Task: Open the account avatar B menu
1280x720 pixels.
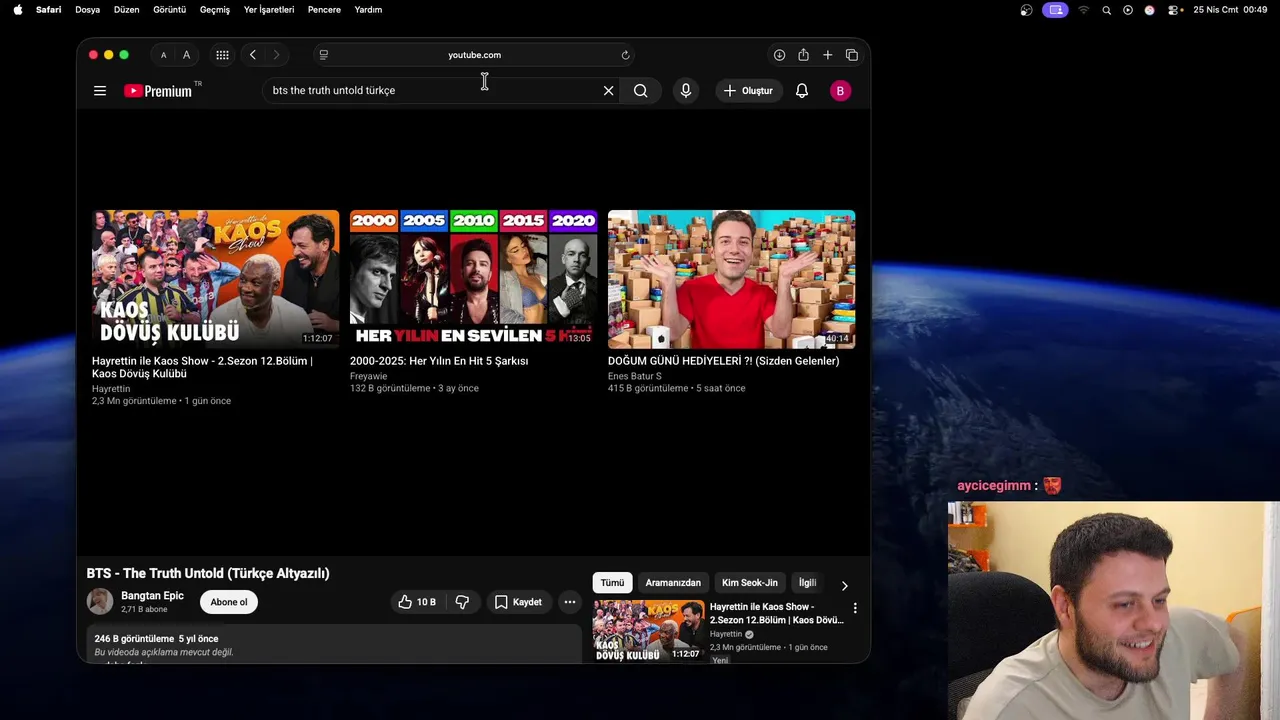Action: click(840, 91)
